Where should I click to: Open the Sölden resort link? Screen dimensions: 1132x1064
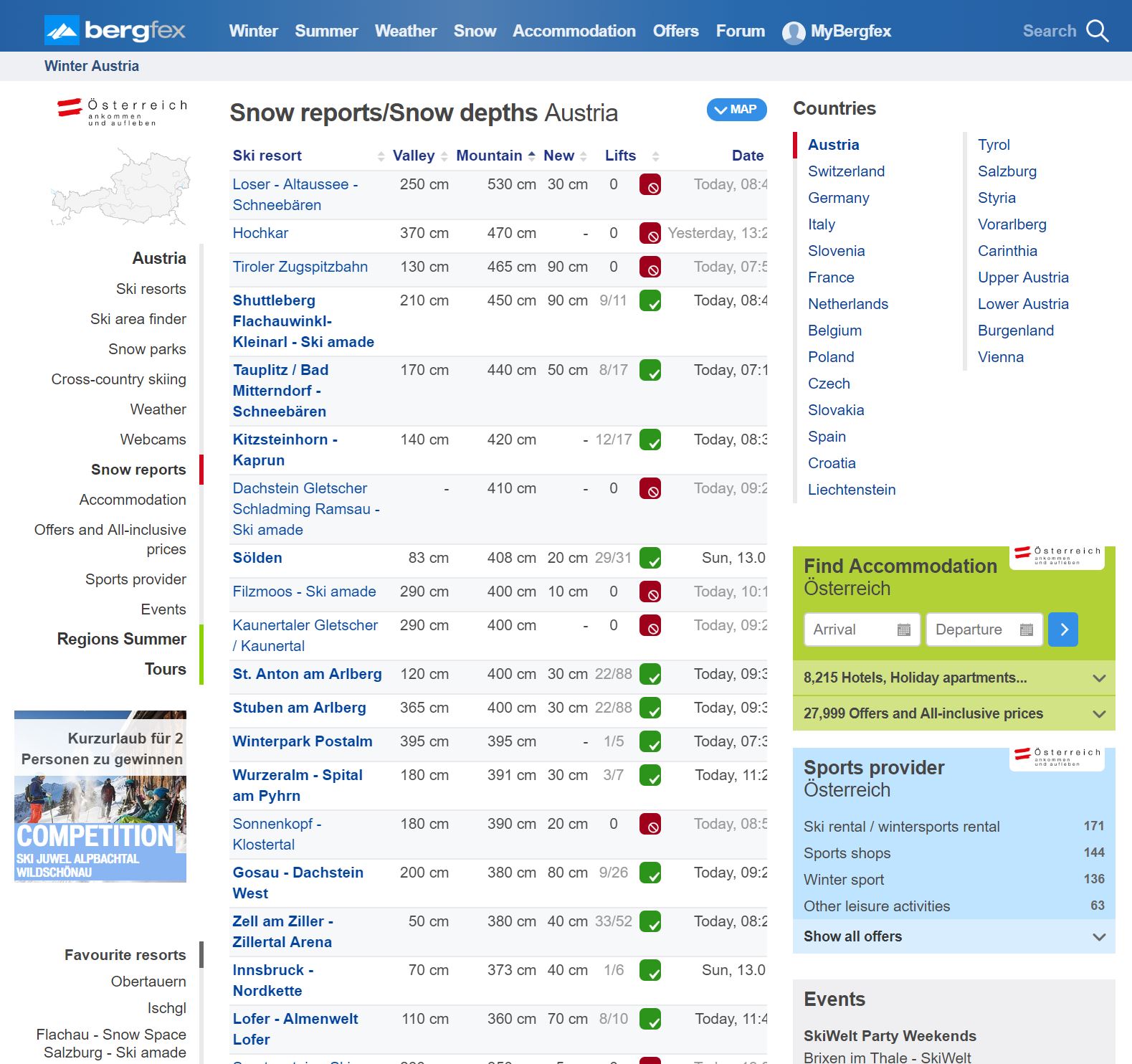(x=257, y=558)
